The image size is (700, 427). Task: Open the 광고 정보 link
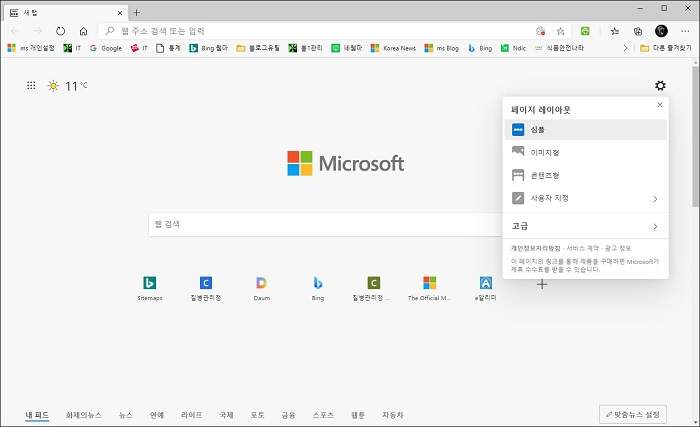(618, 248)
